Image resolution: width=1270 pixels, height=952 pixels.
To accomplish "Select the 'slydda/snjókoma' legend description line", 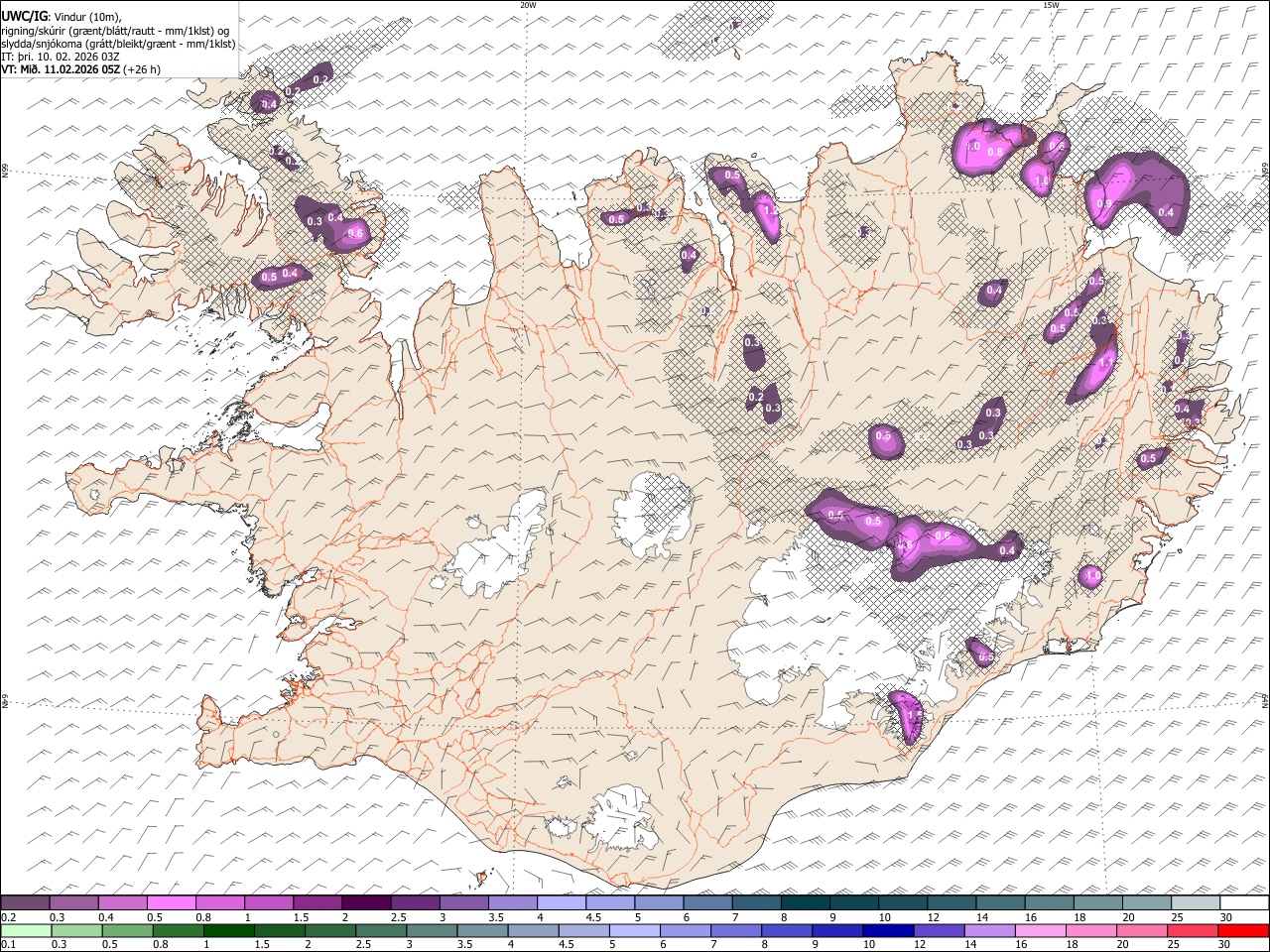I will [x=119, y=44].
